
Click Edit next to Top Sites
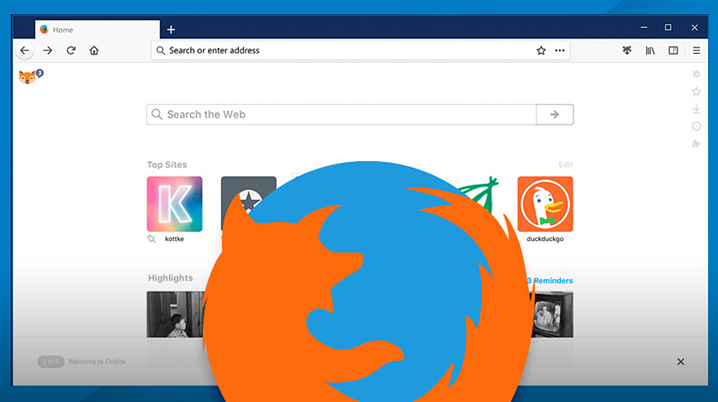tap(566, 164)
